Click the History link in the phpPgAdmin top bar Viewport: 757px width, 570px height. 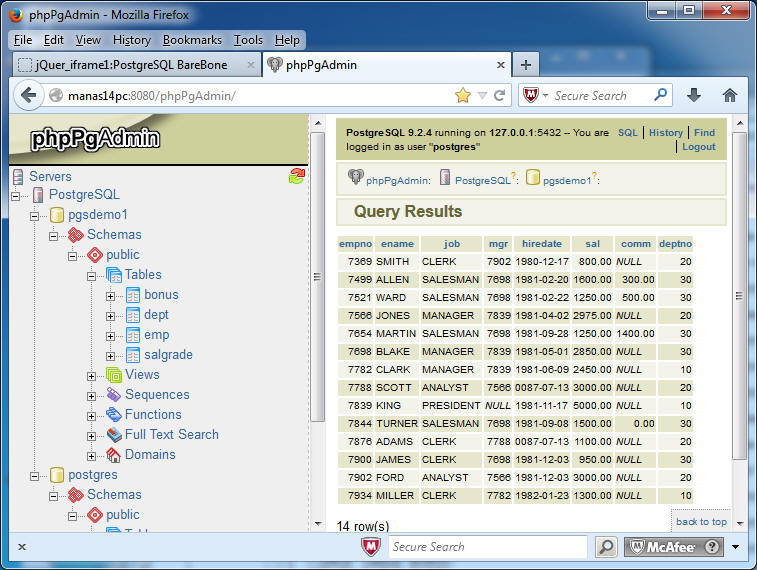(x=666, y=132)
